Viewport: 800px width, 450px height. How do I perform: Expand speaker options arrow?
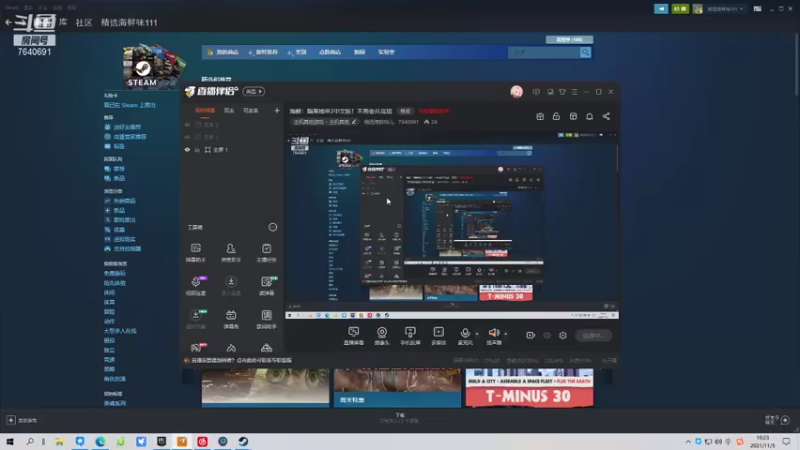click(x=506, y=334)
